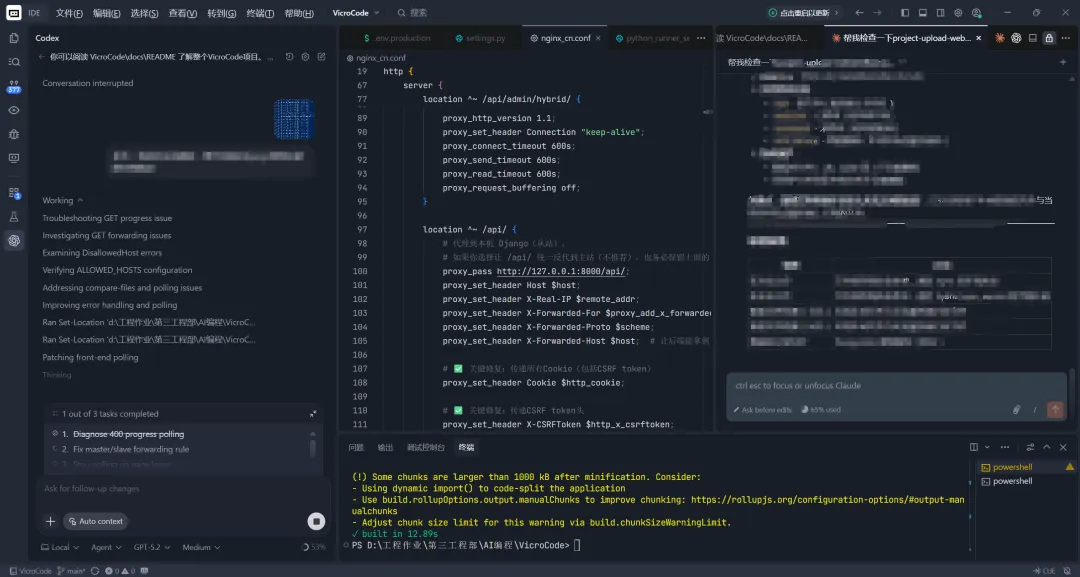Screen dimensions: 1080x577
Task: Open settings gear in title bar
Action: [x=958, y=13]
